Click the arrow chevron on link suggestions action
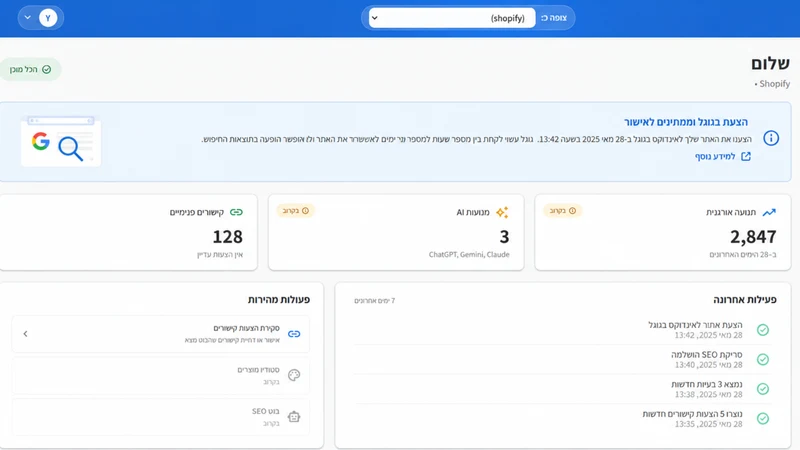 click(x=26, y=334)
